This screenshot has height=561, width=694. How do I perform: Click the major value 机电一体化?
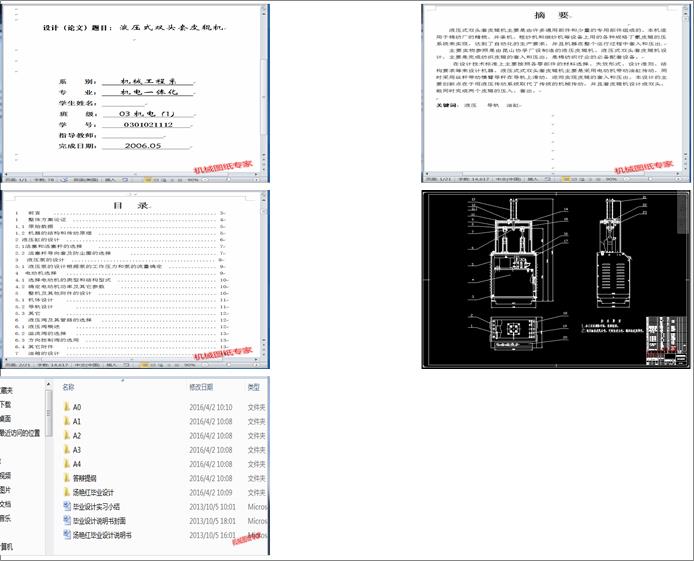tap(149, 92)
